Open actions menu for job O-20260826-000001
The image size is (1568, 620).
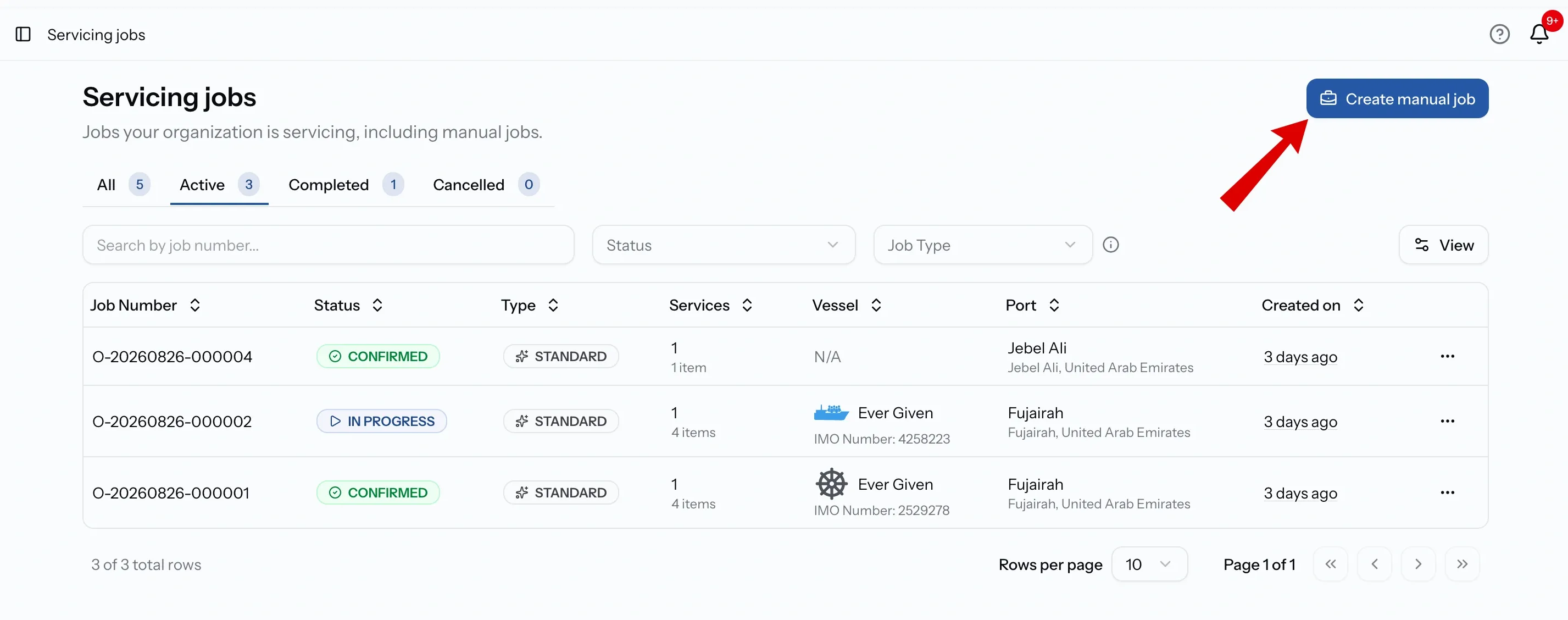click(1447, 492)
